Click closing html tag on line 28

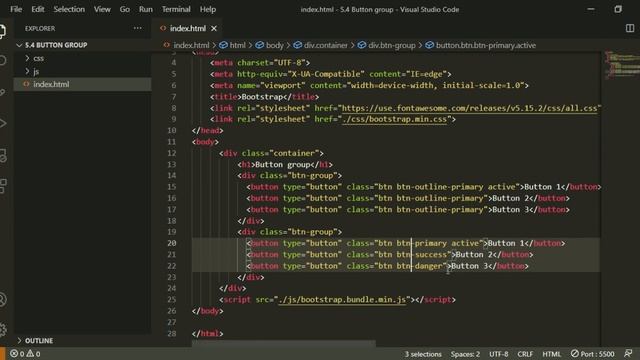point(208,333)
